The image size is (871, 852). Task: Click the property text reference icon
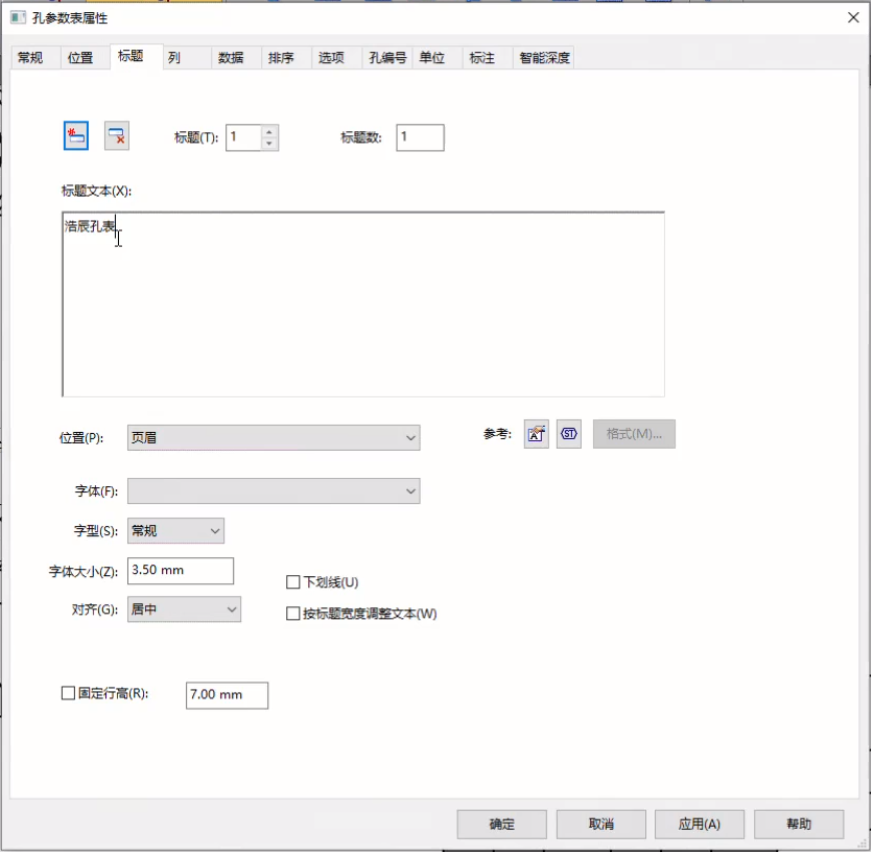(x=536, y=434)
